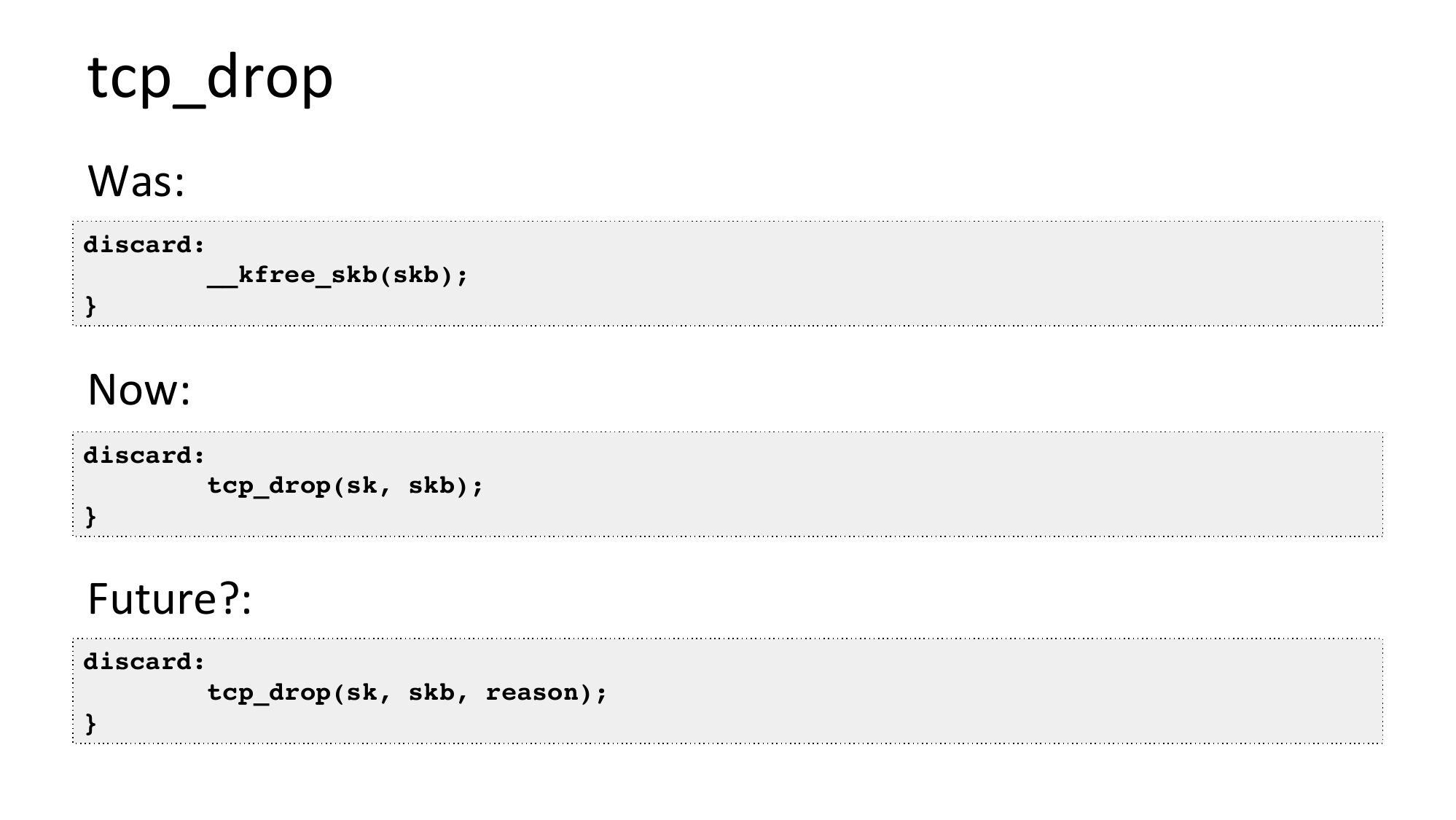Click "tcp_drop" function name in the Now block
Image resolution: width=1456 pixels, height=820 pixels.
269,485
